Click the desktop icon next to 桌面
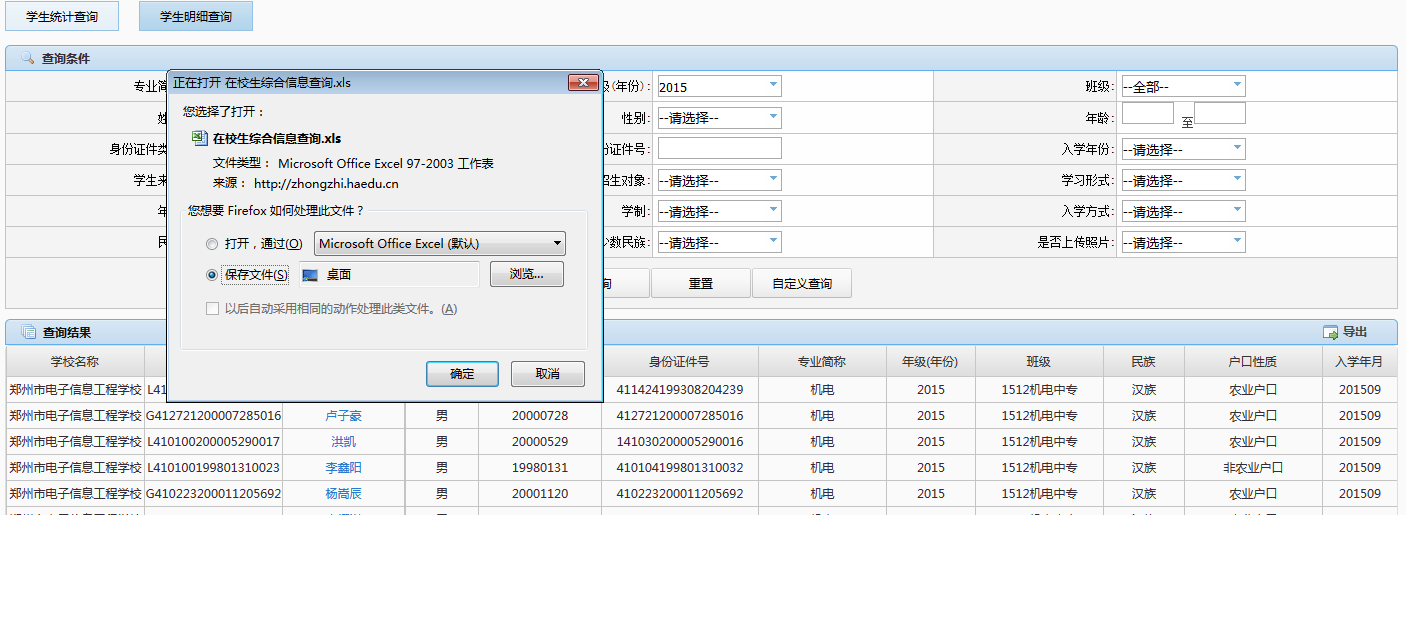Image resolution: width=1406 pixels, height=625 pixels. coord(310,275)
